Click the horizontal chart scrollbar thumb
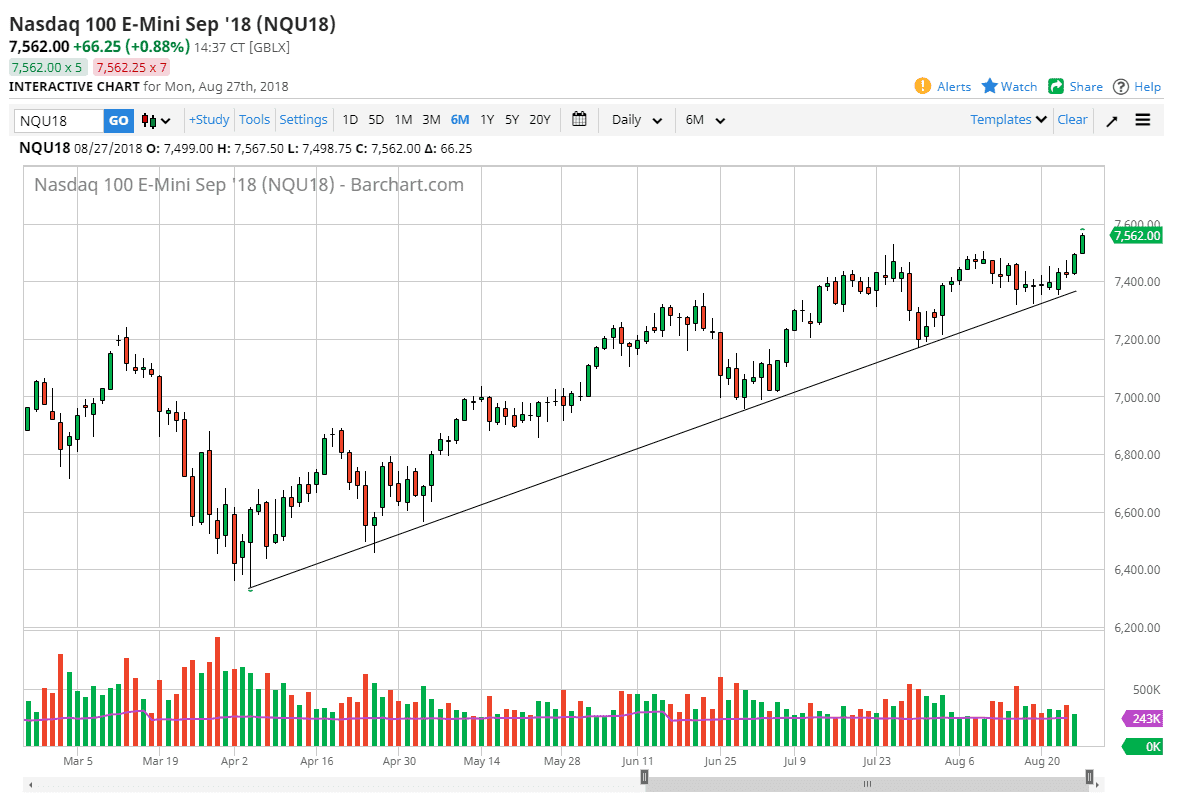Image resolution: width=1181 pixels, height=795 pixels. pos(867,784)
